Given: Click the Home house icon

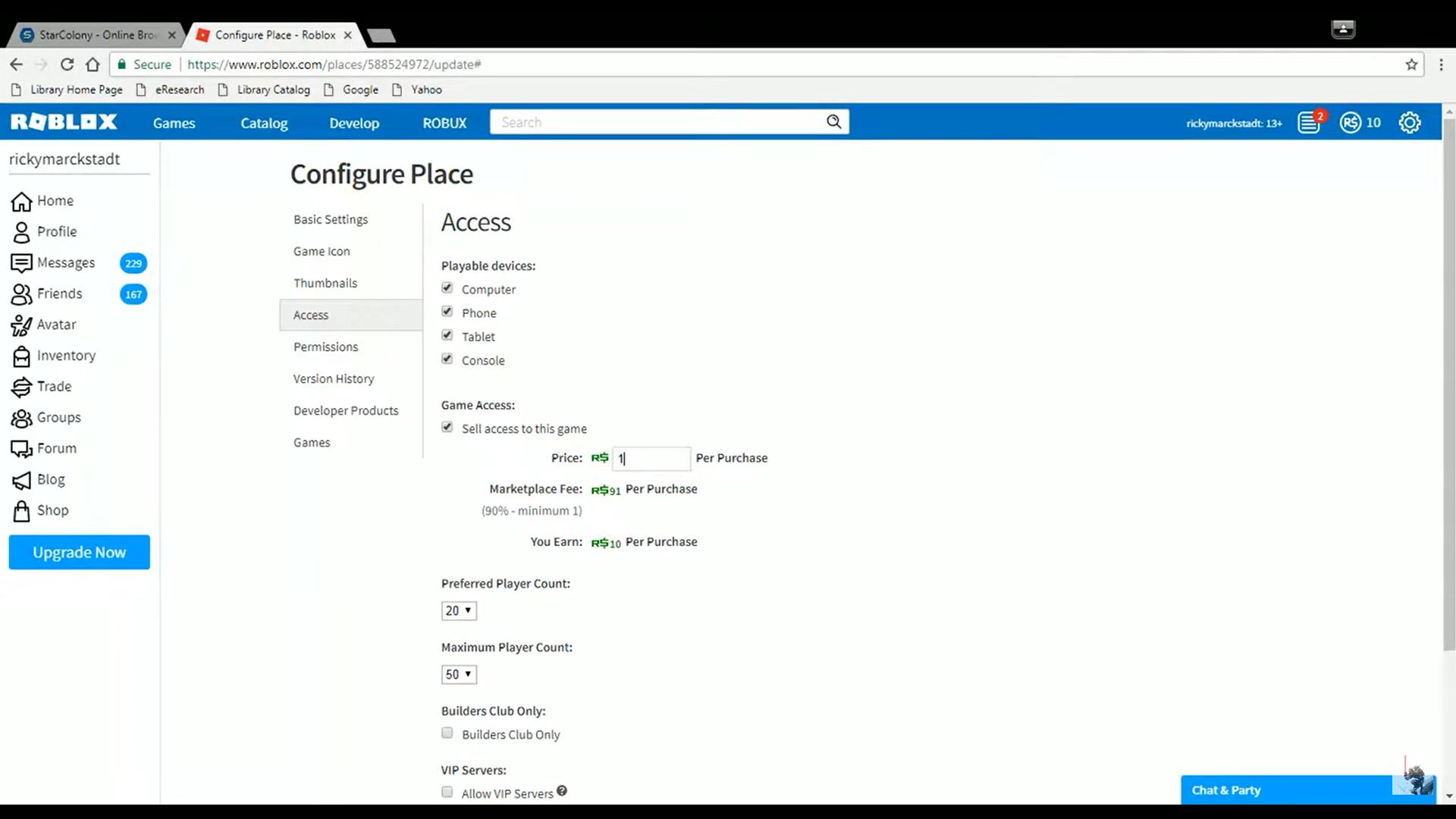Looking at the screenshot, I should (21, 201).
